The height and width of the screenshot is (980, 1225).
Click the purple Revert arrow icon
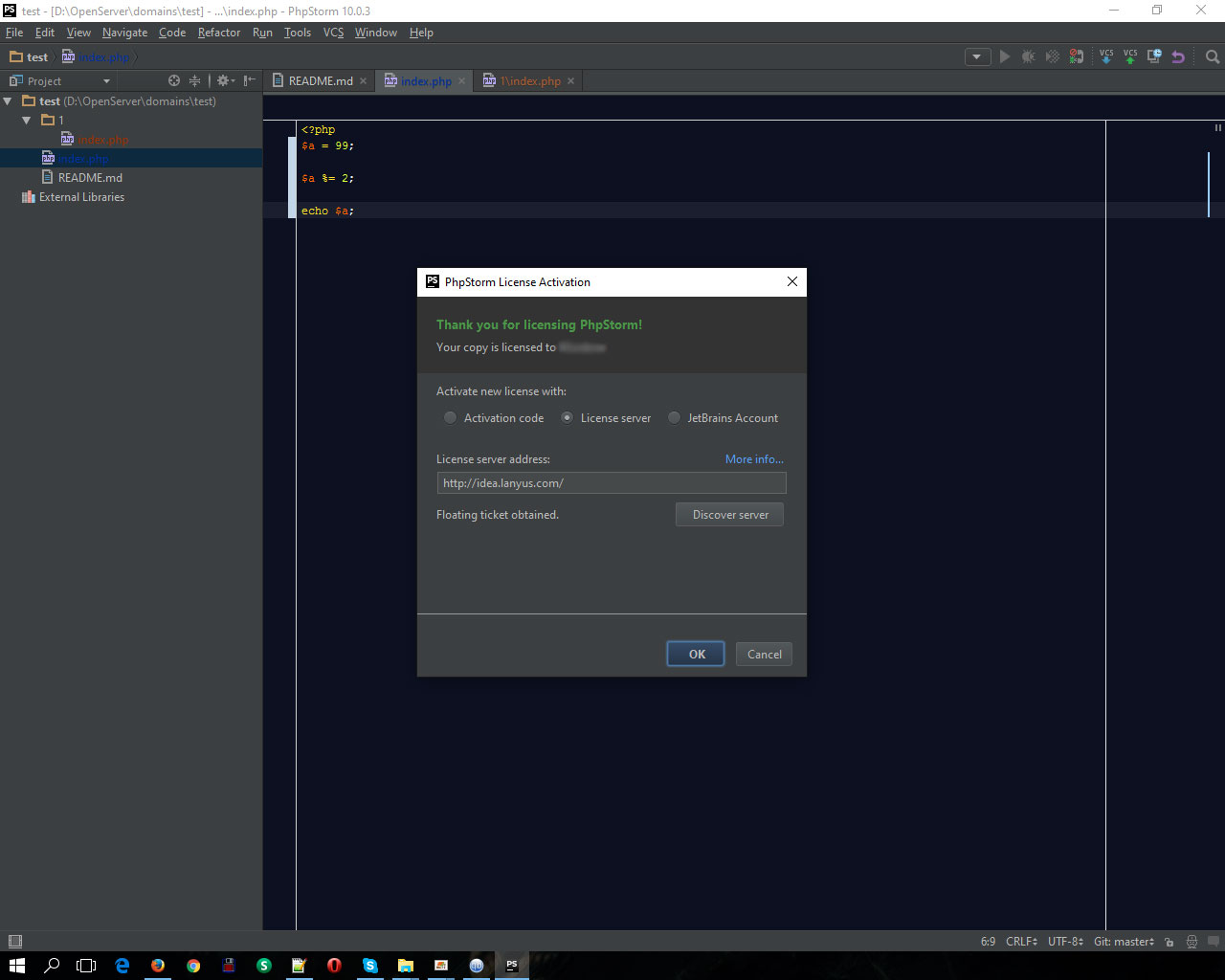(x=1178, y=57)
